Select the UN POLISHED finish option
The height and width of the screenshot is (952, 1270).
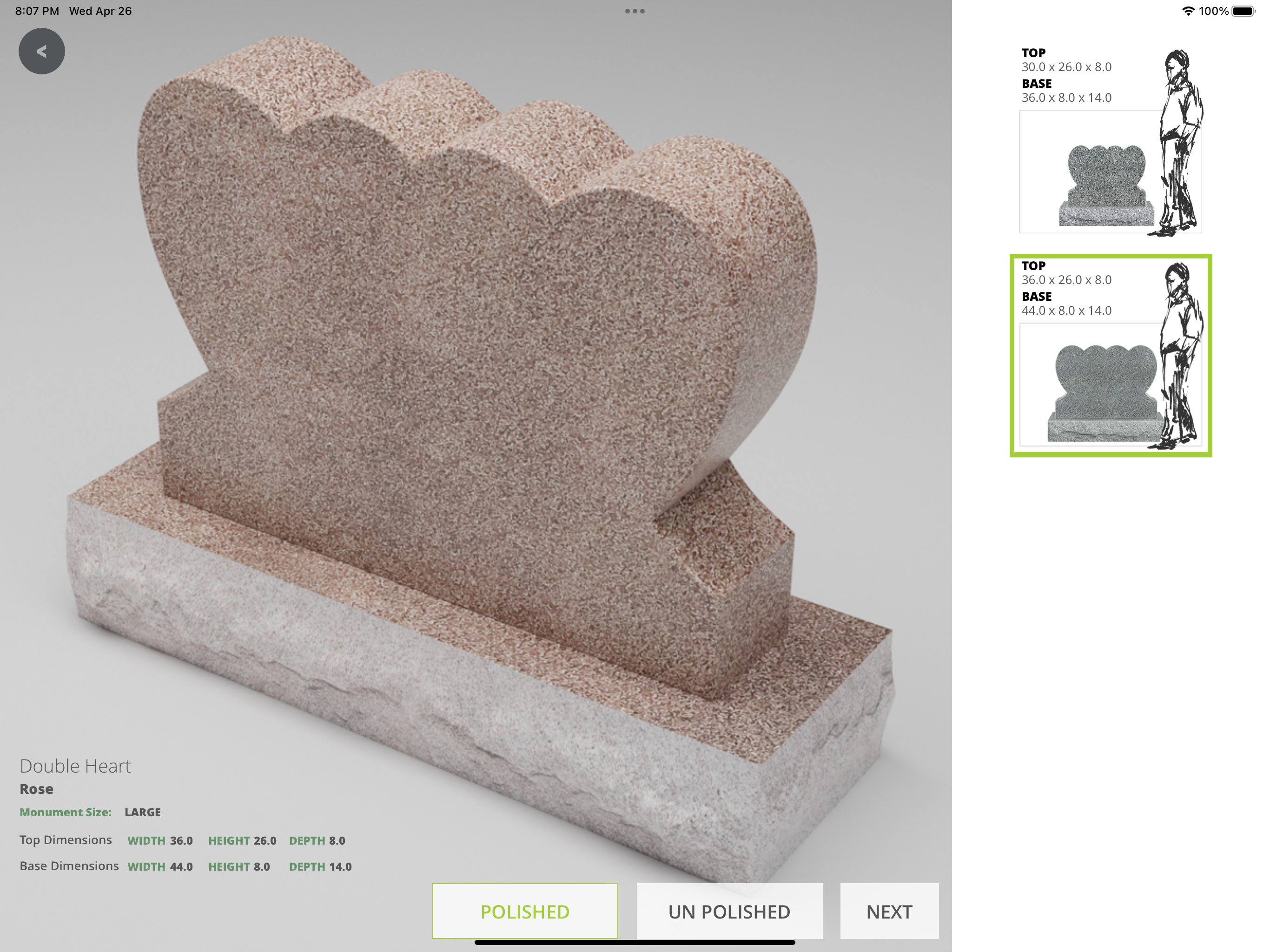tap(729, 911)
